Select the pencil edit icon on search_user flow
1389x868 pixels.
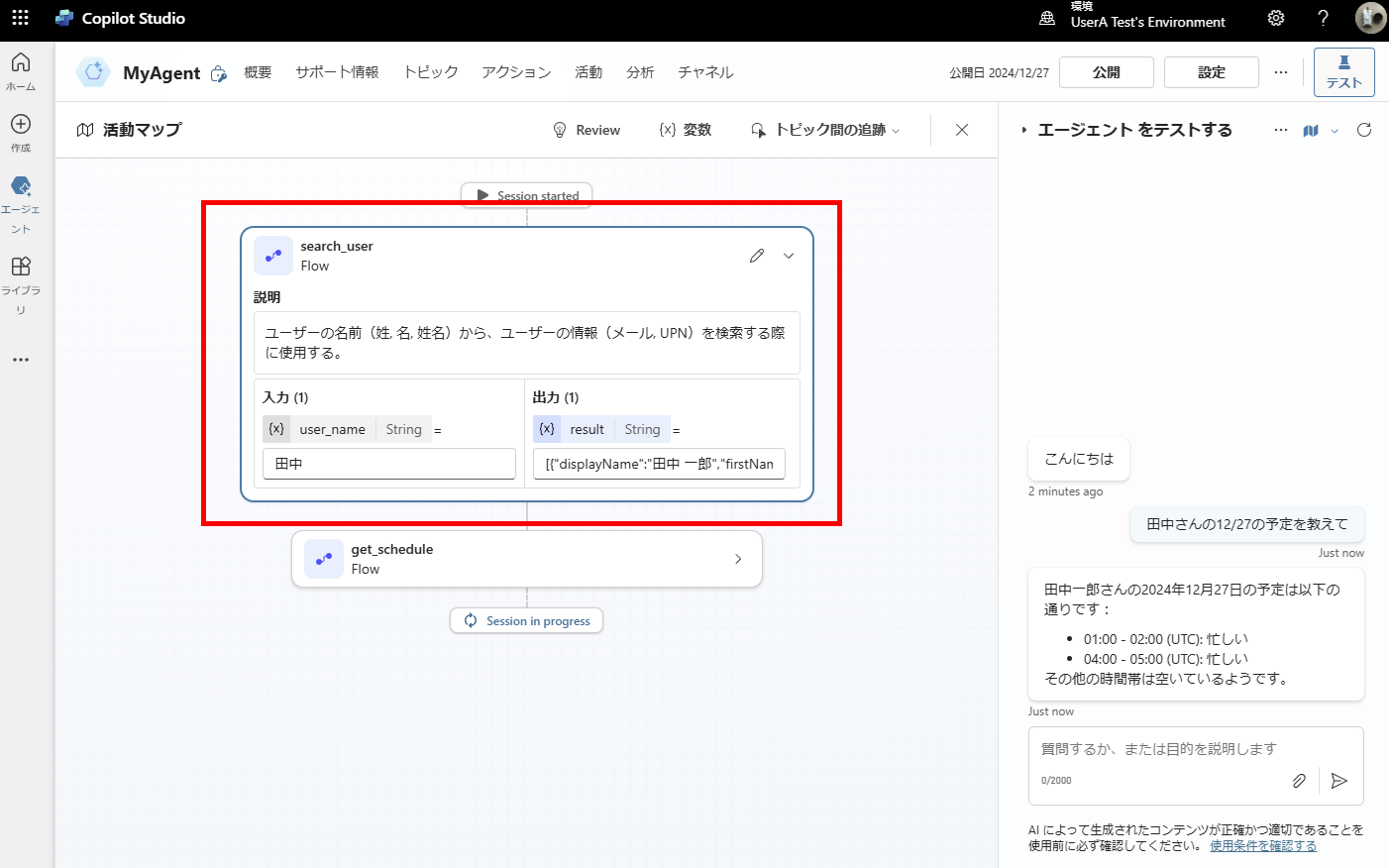tap(756, 255)
